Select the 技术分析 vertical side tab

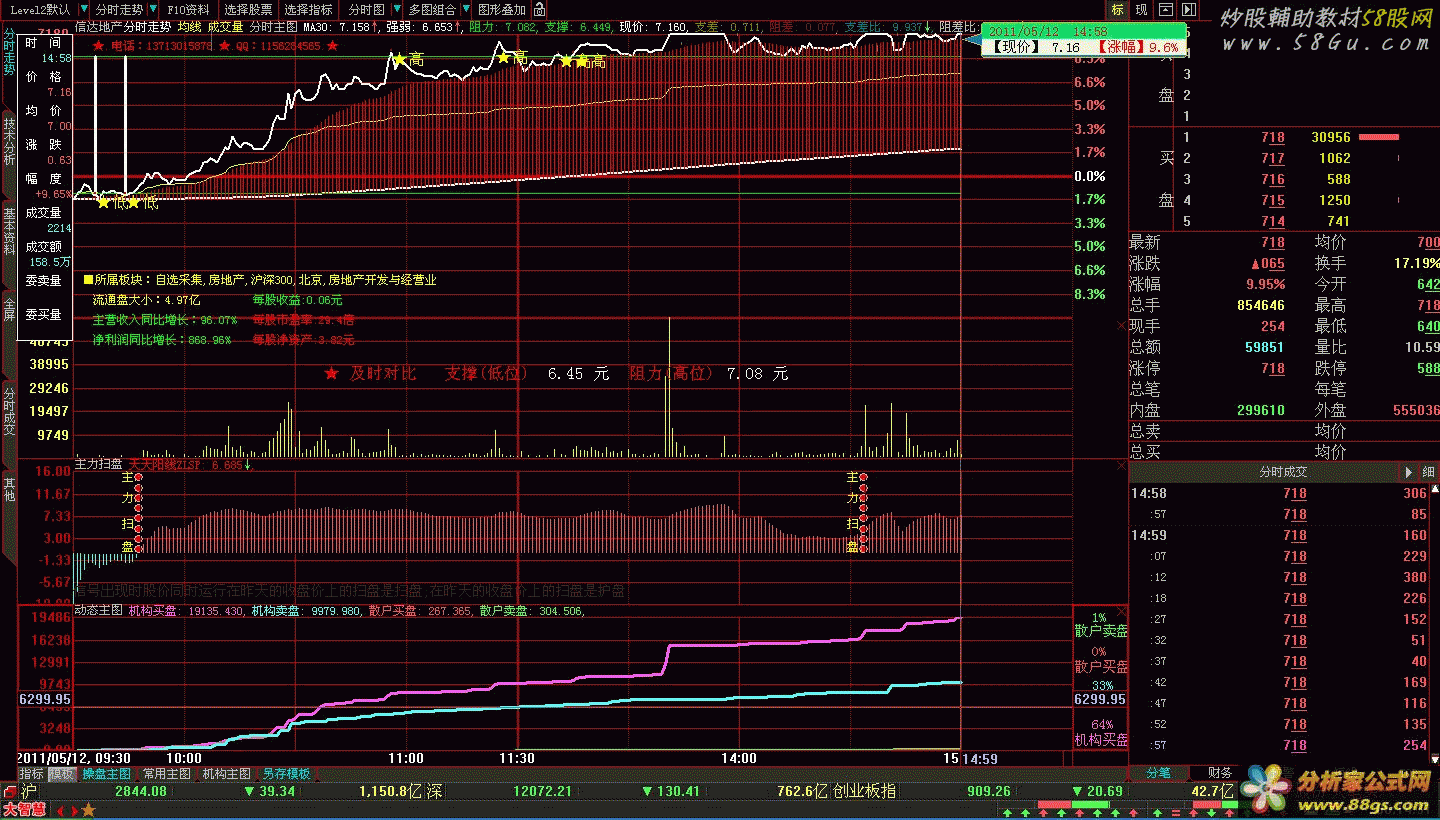tap(9, 142)
